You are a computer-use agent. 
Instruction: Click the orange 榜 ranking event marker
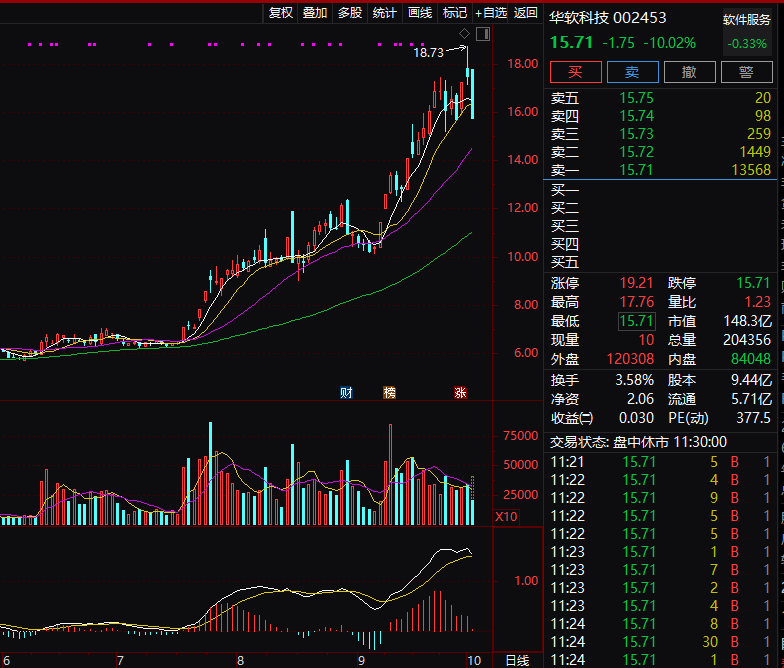[389, 393]
